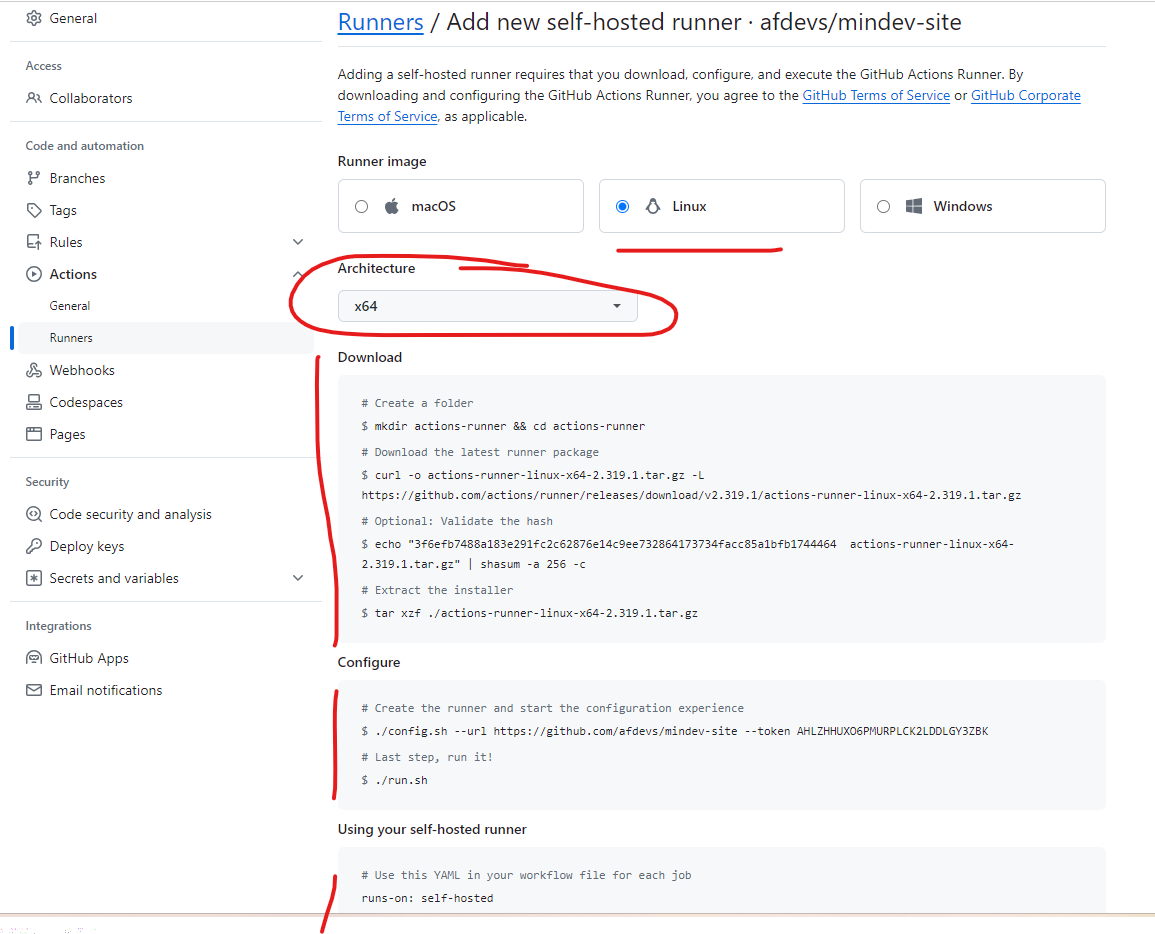The width and height of the screenshot is (1155, 934).
Task: Open the Pages settings
Action: point(67,435)
